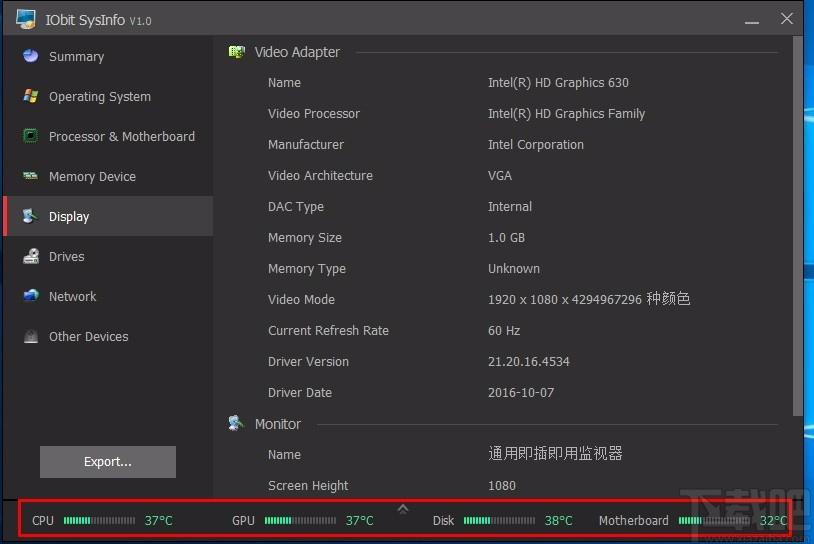814x544 pixels.
Task: Click the Monitor section icon
Action: point(237,423)
